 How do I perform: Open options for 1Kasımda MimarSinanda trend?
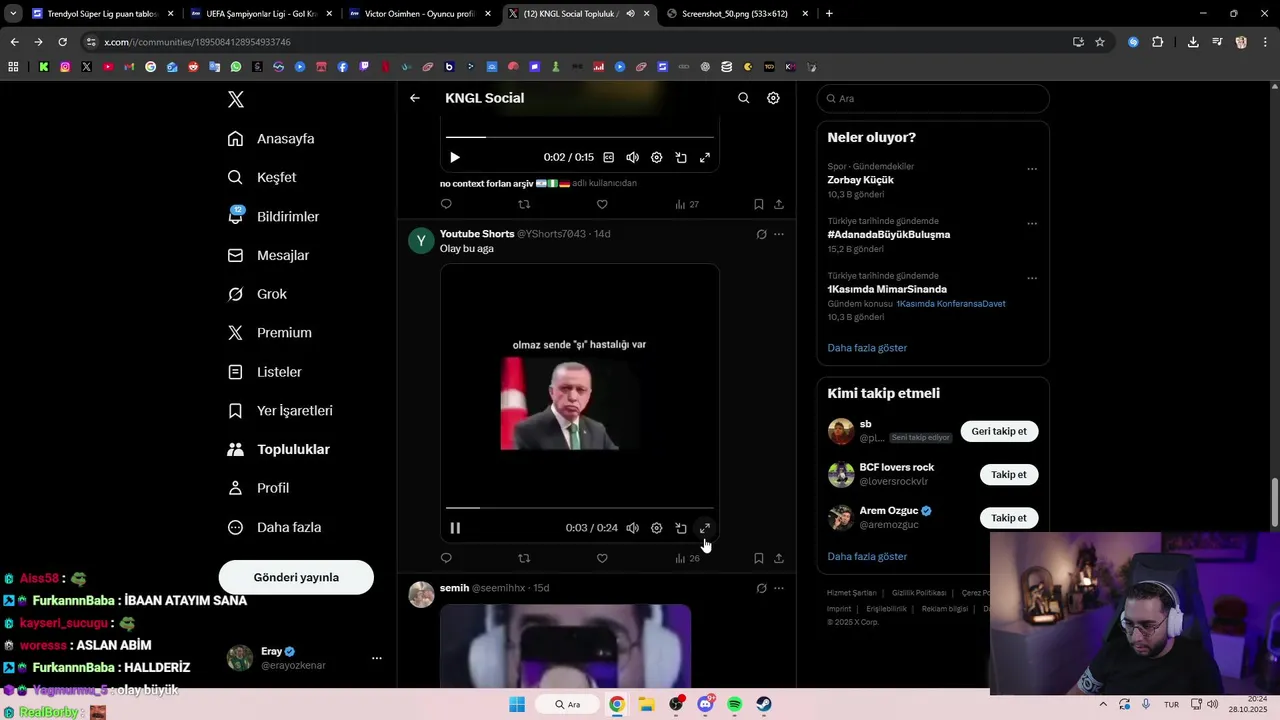(1032, 277)
